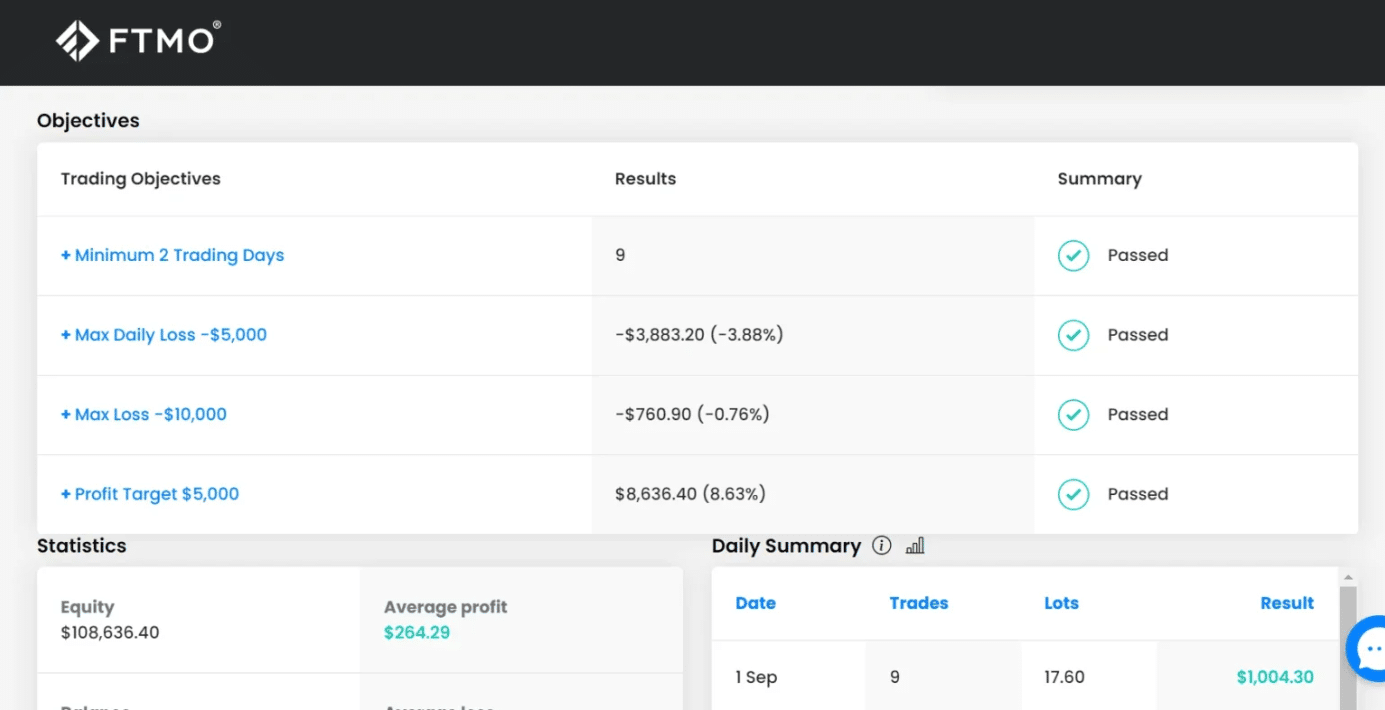Sort Daily Summary by Lots column

1061,603
